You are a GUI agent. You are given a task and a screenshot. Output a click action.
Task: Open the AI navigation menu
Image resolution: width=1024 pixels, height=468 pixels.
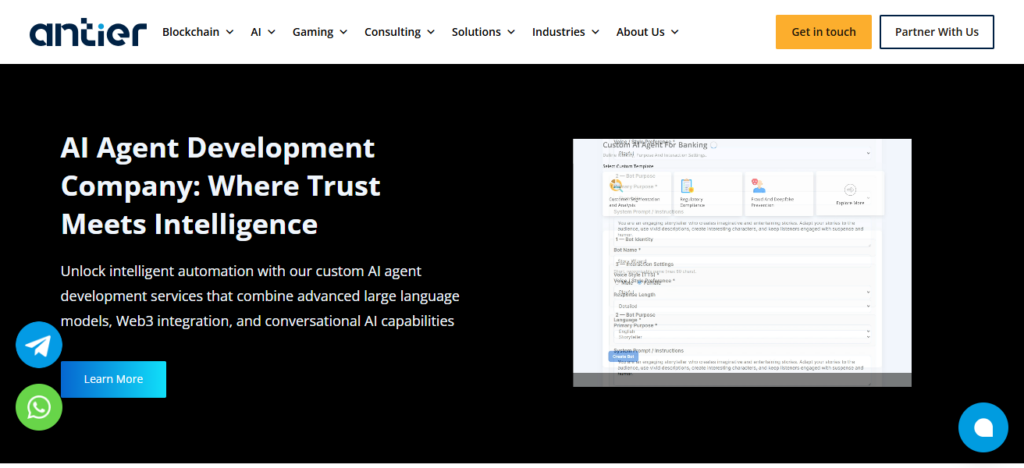(263, 32)
